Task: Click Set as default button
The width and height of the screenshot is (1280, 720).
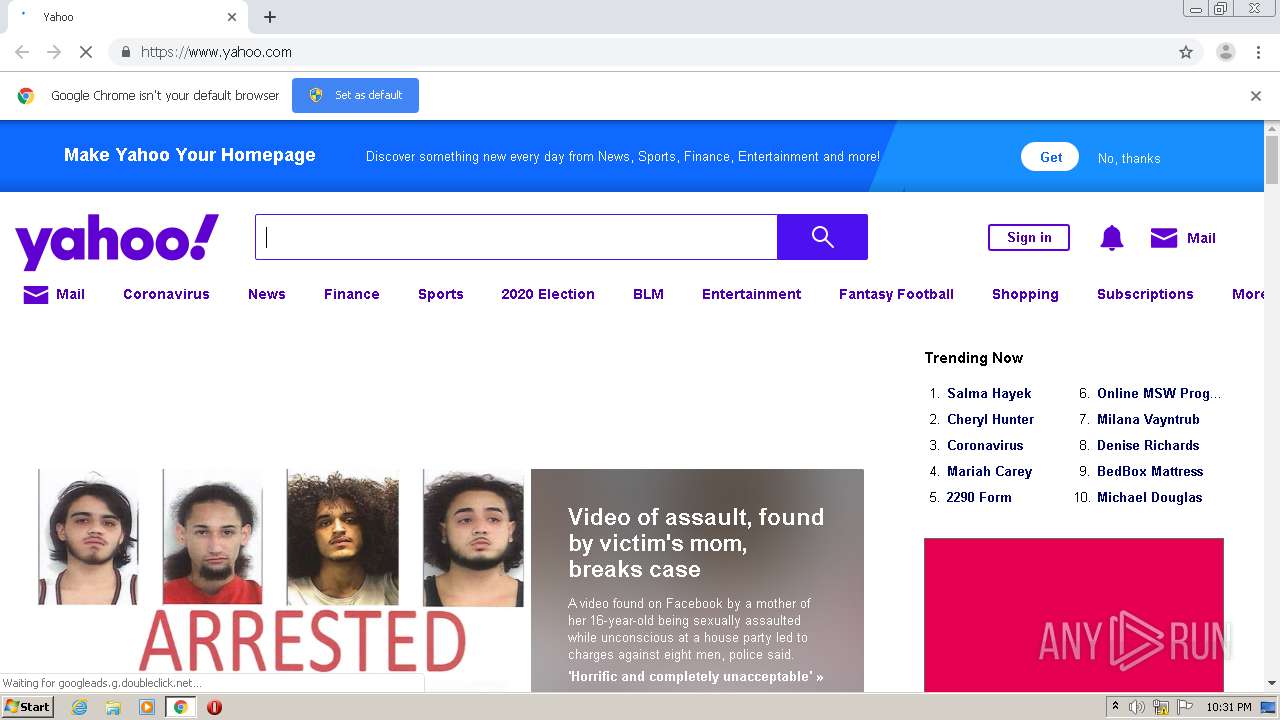Action: [355, 95]
